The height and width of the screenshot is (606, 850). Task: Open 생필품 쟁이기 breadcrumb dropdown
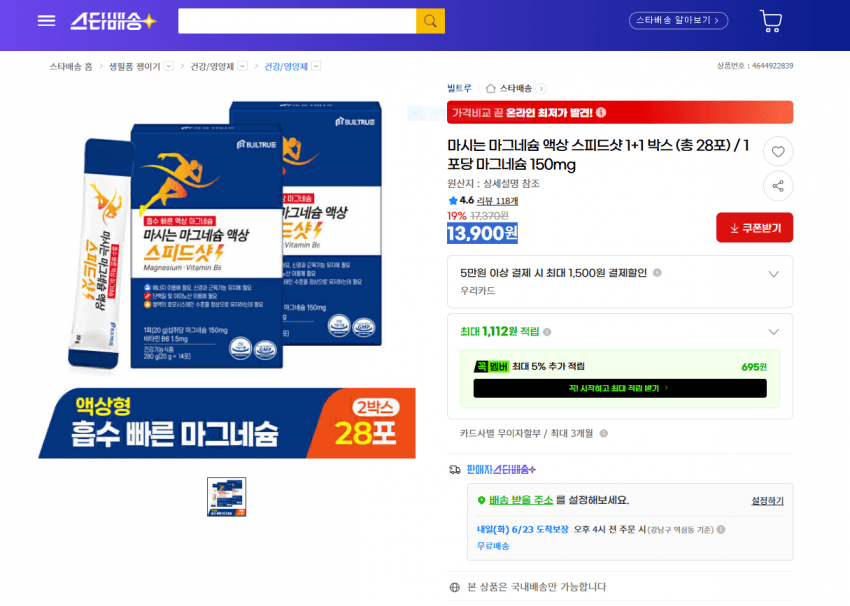click(x=169, y=66)
